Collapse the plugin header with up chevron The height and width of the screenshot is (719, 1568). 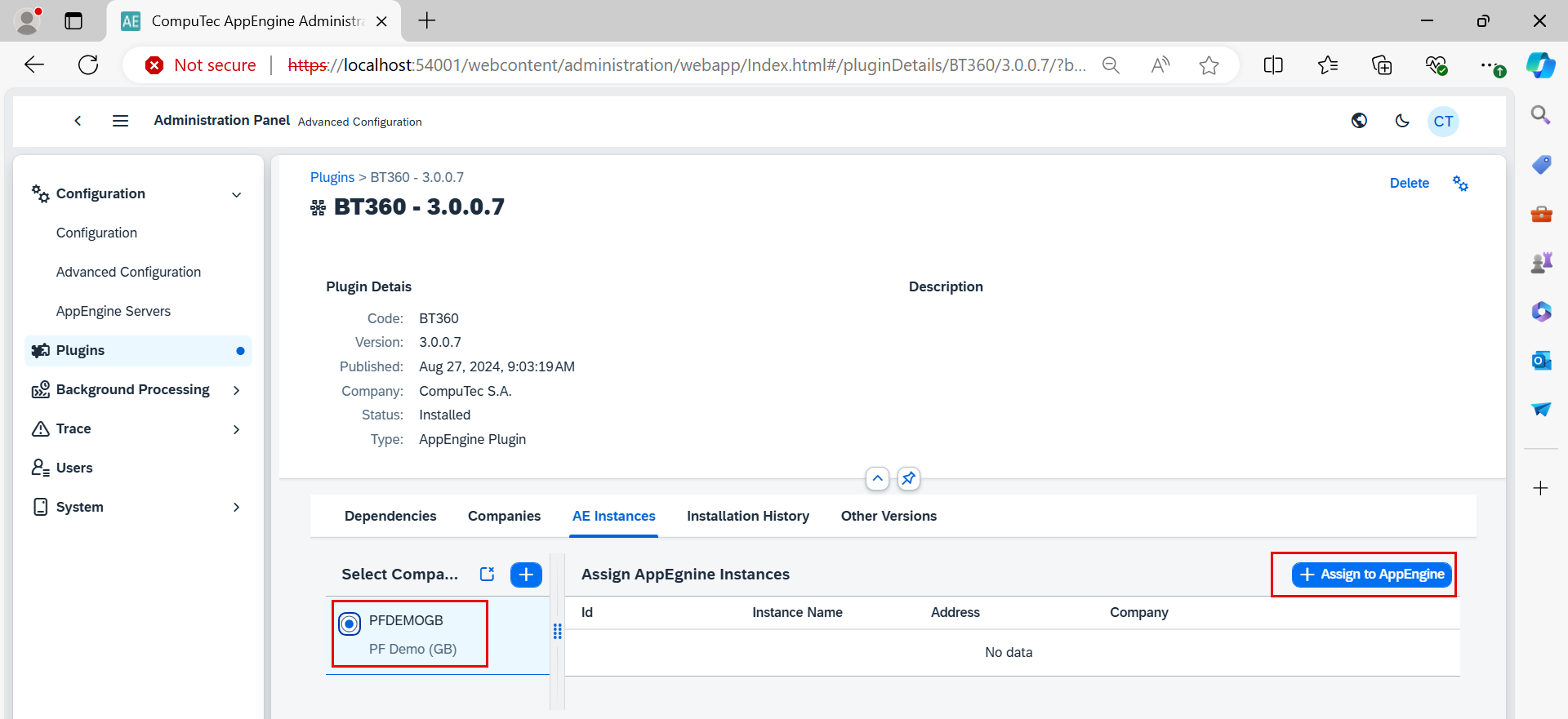pyautogui.click(x=877, y=478)
